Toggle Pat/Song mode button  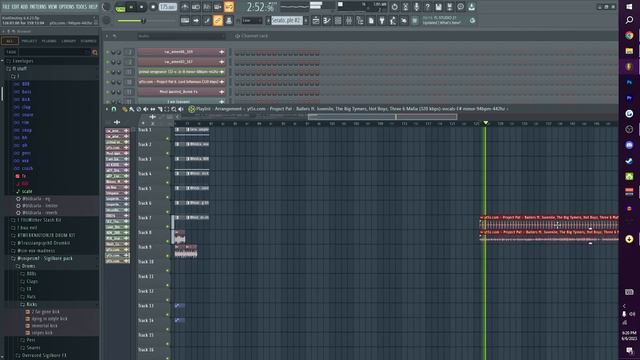[120, 7]
